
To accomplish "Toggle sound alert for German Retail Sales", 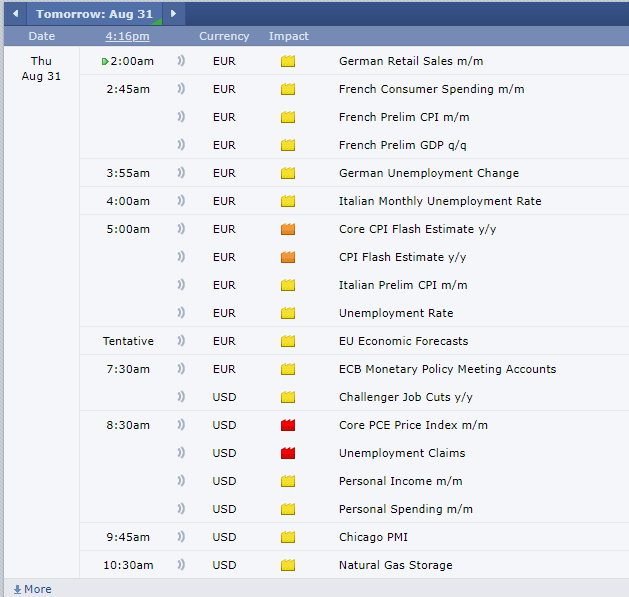I will [181, 61].
